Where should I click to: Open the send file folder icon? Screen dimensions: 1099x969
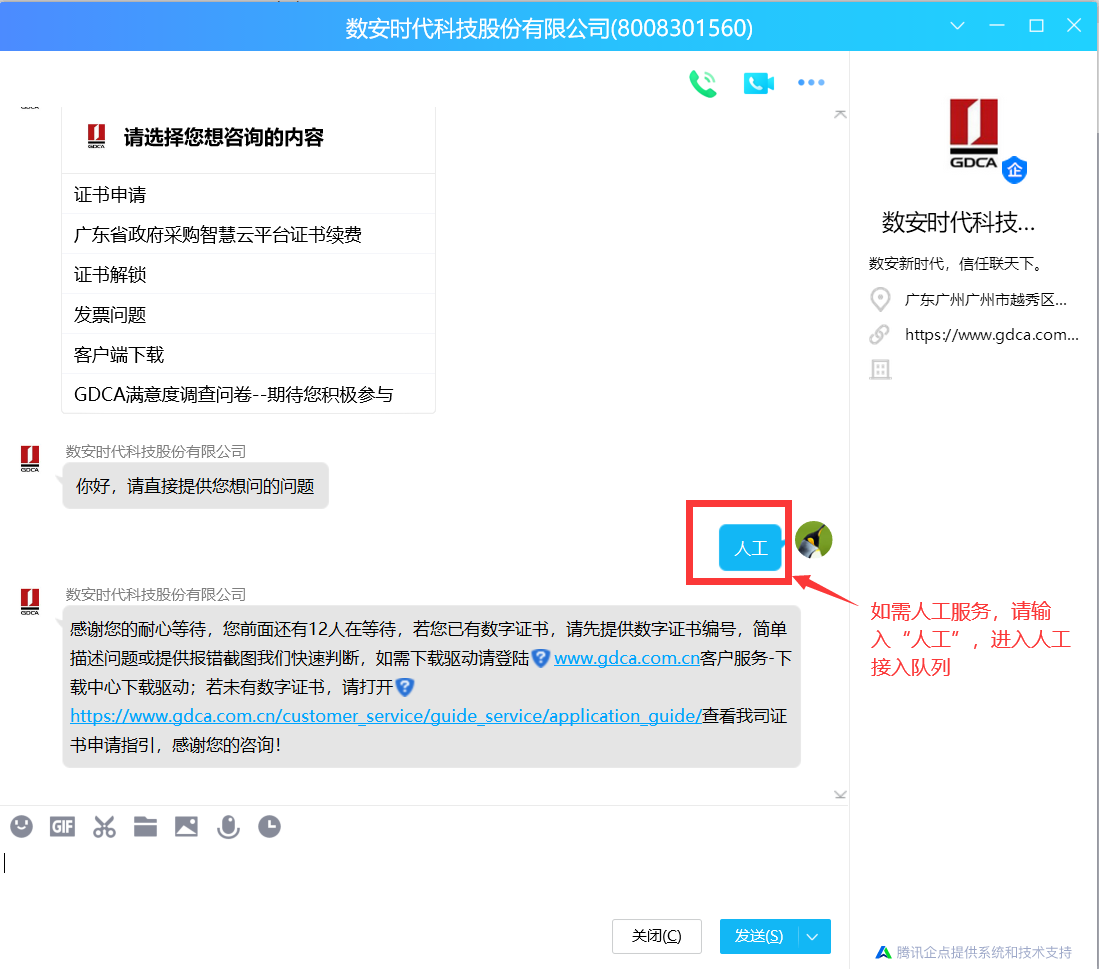pos(145,827)
